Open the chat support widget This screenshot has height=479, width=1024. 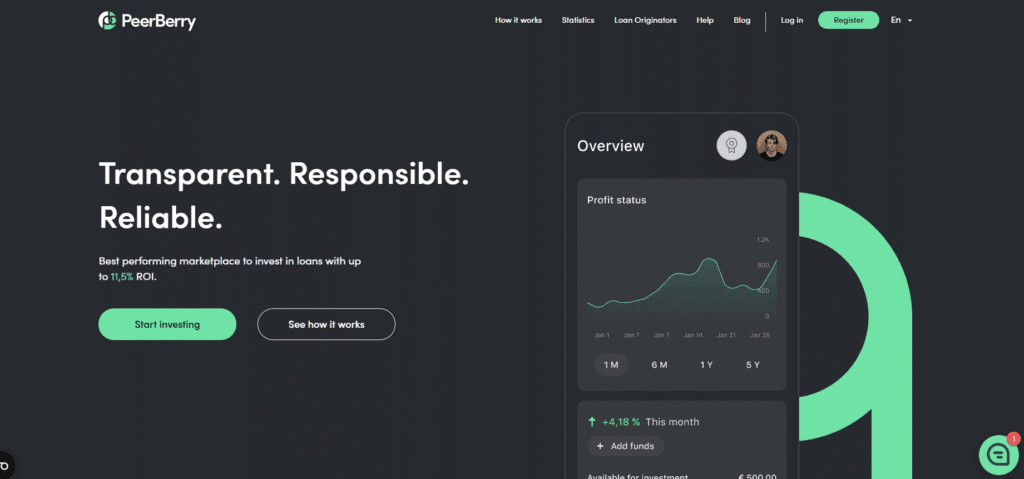(997, 455)
